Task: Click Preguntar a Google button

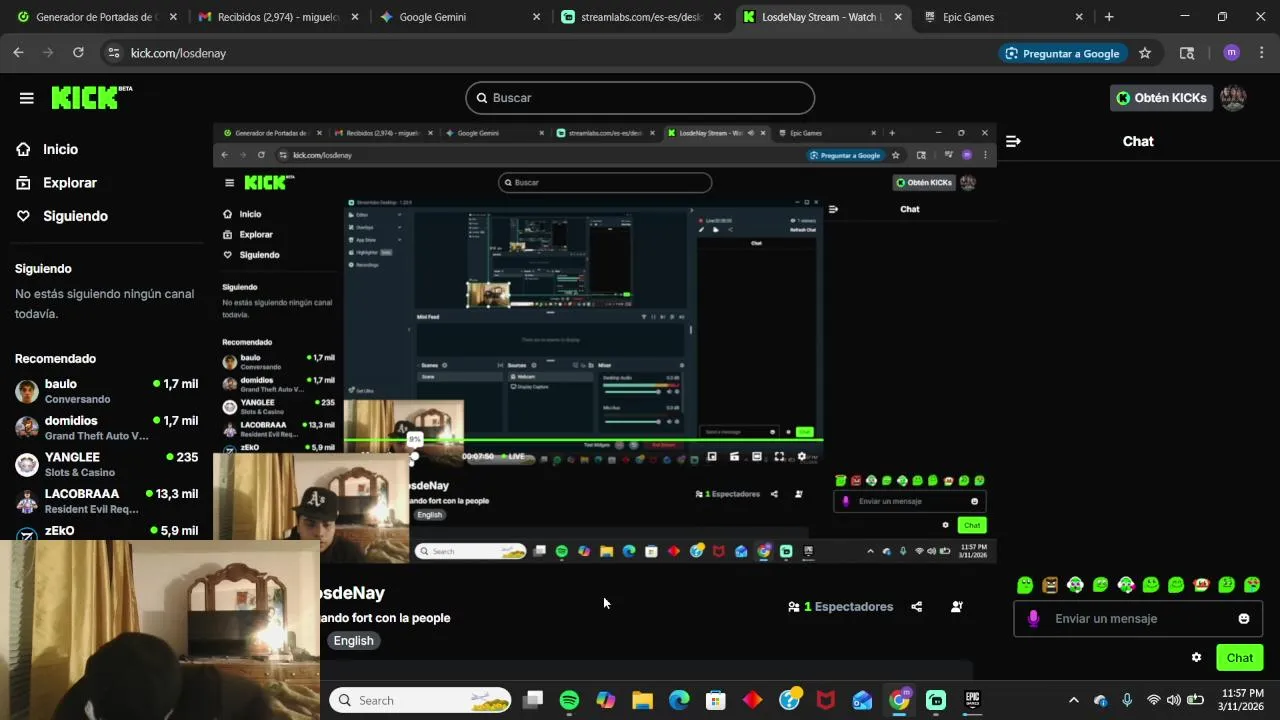Action: [x=1062, y=53]
